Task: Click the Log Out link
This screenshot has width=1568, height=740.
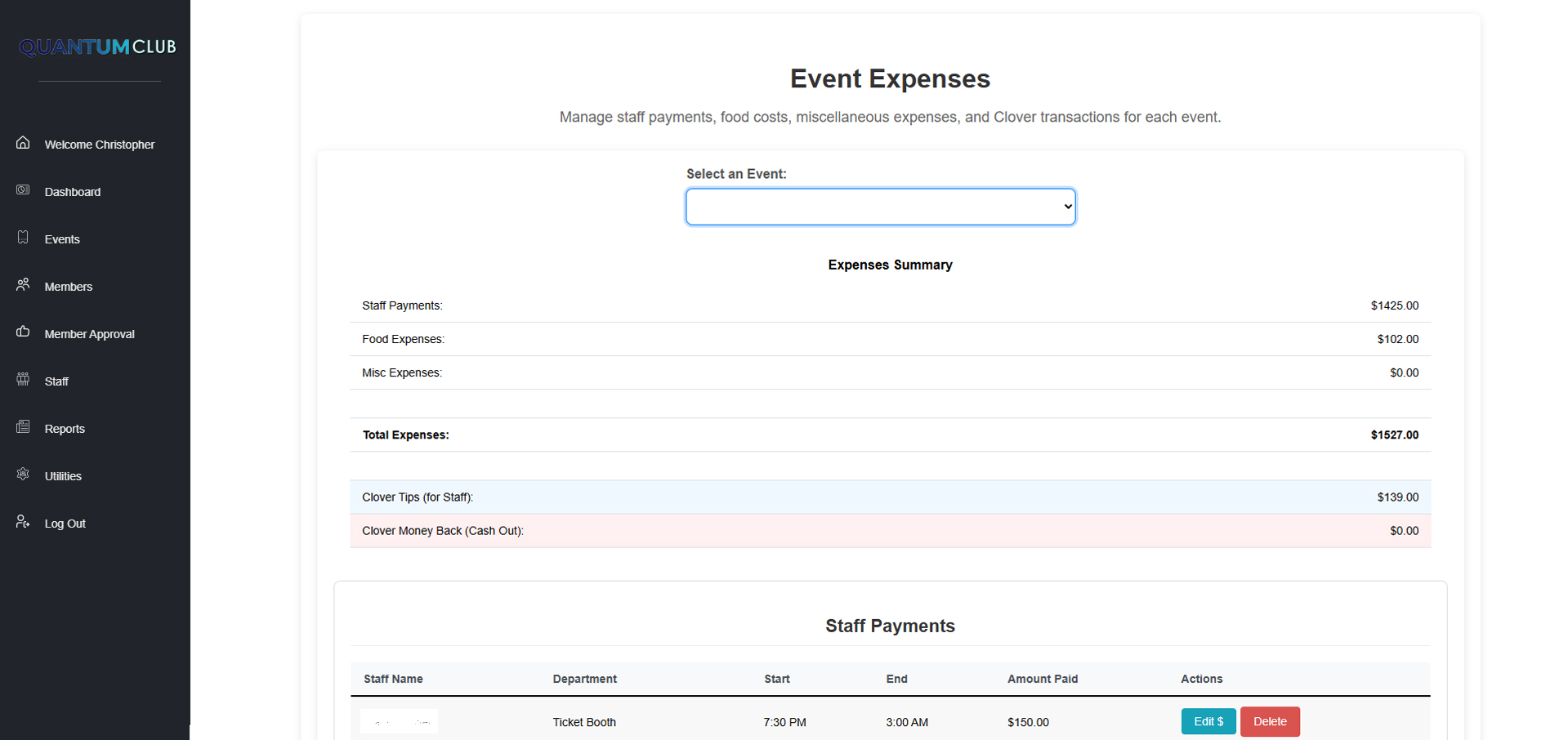Action: click(x=65, y=523)
